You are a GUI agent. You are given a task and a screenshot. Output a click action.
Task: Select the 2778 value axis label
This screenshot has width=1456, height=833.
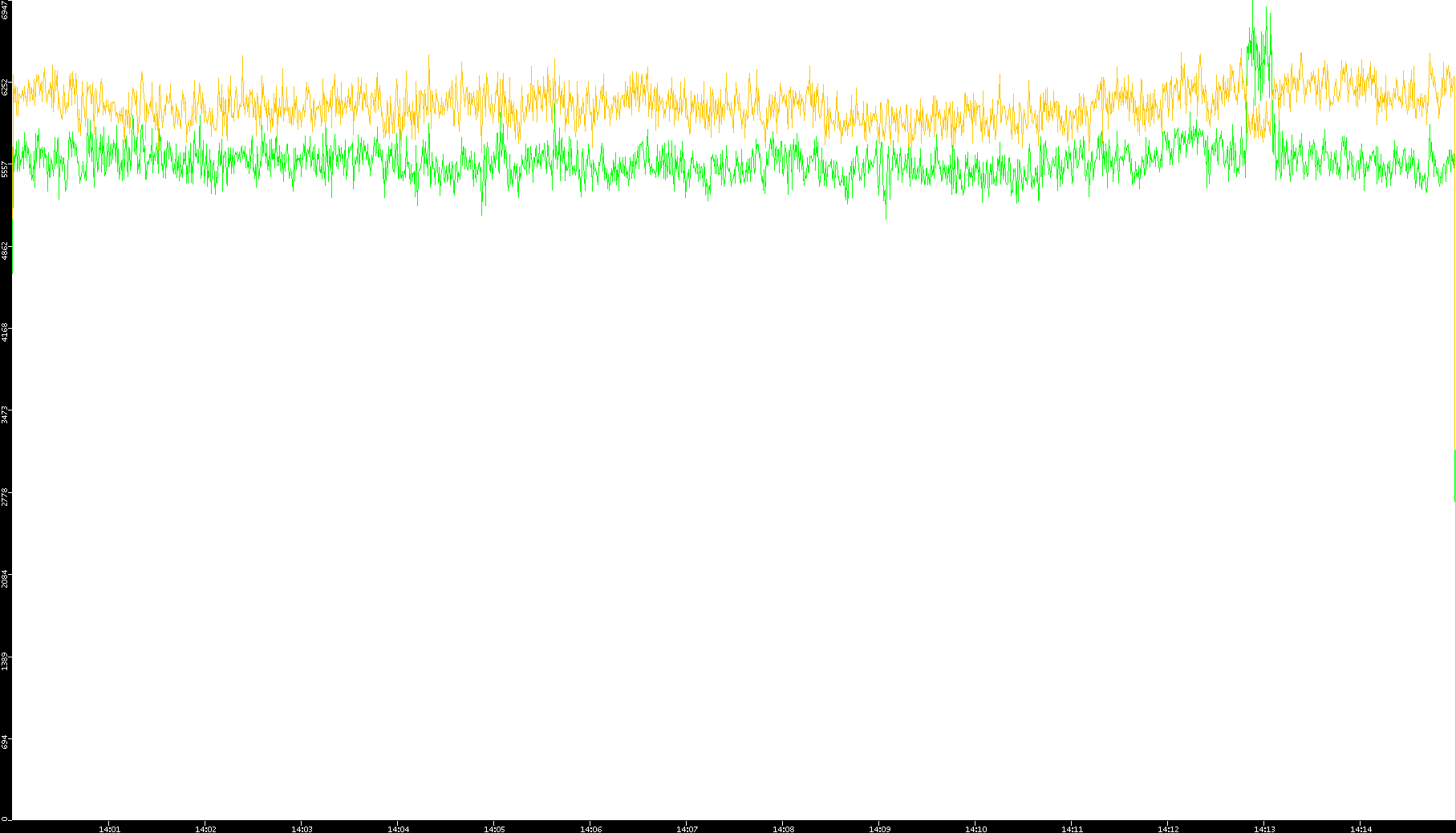point(5,497)
